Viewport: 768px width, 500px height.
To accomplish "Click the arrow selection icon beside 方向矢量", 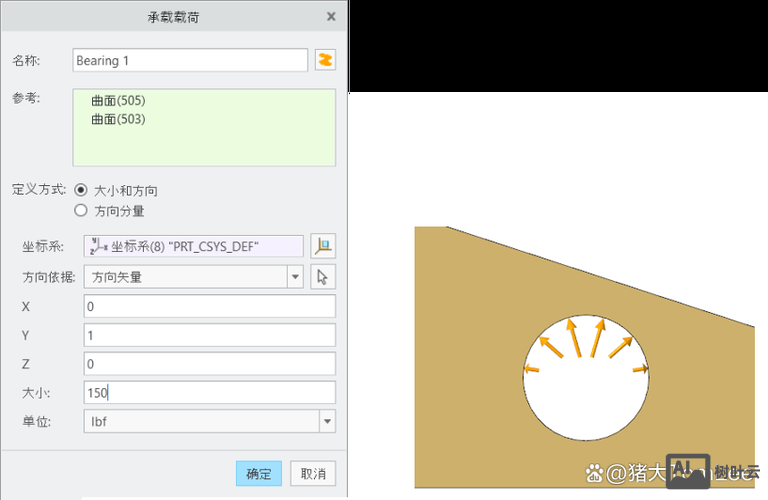I will (x=322, y=277).
